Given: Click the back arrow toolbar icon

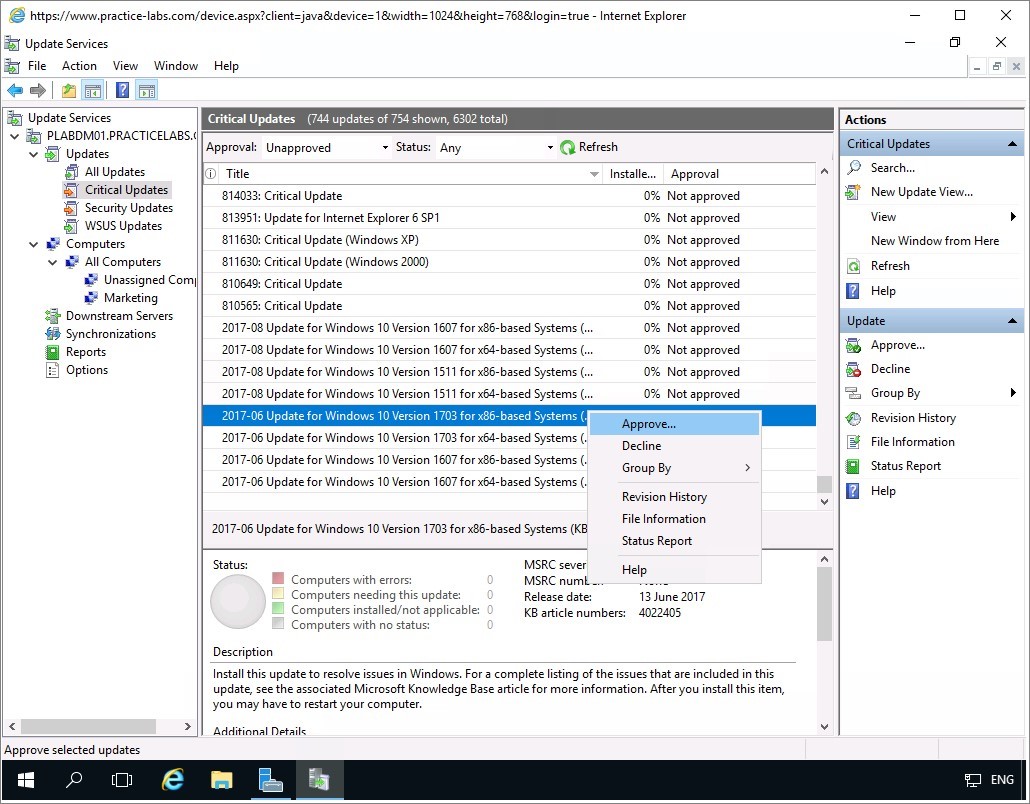Looking at the screenshot, I should click(15, 91).
